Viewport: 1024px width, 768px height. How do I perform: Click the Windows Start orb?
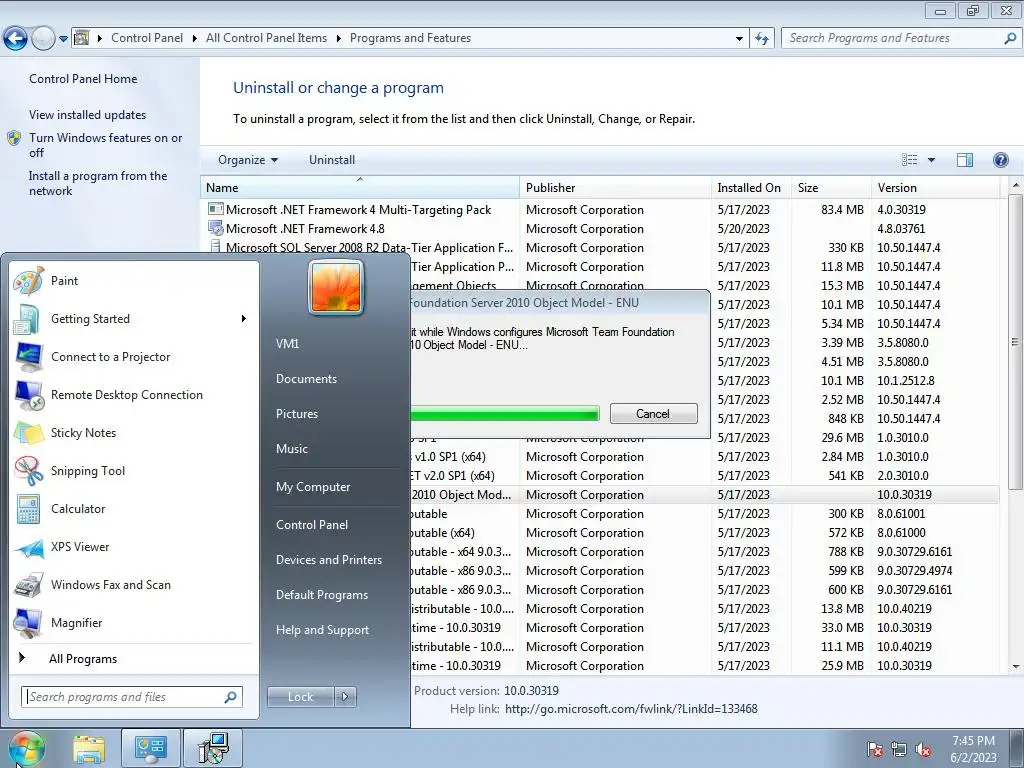25,748
